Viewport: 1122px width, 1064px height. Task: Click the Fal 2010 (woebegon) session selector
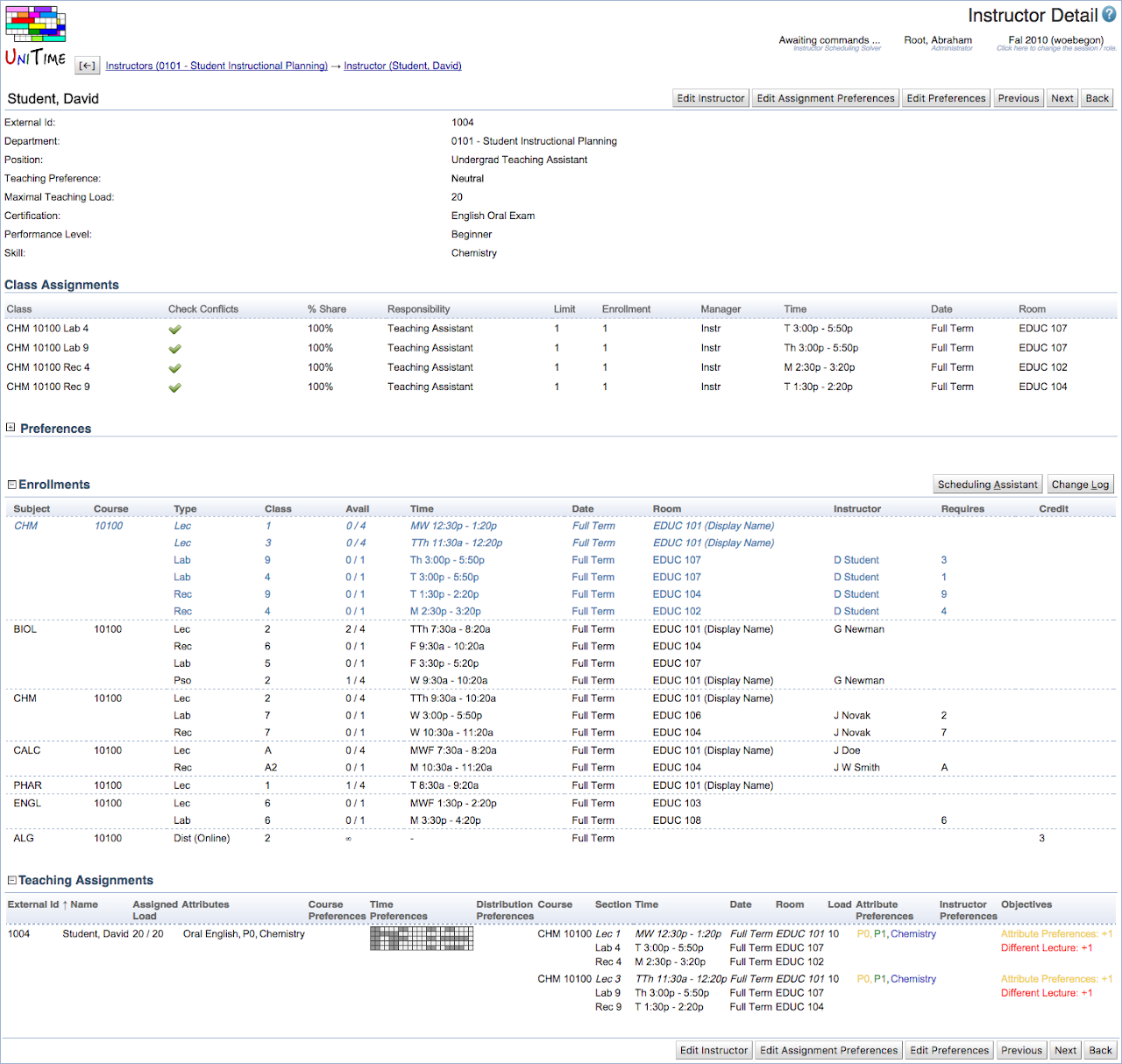(1056, 43)
